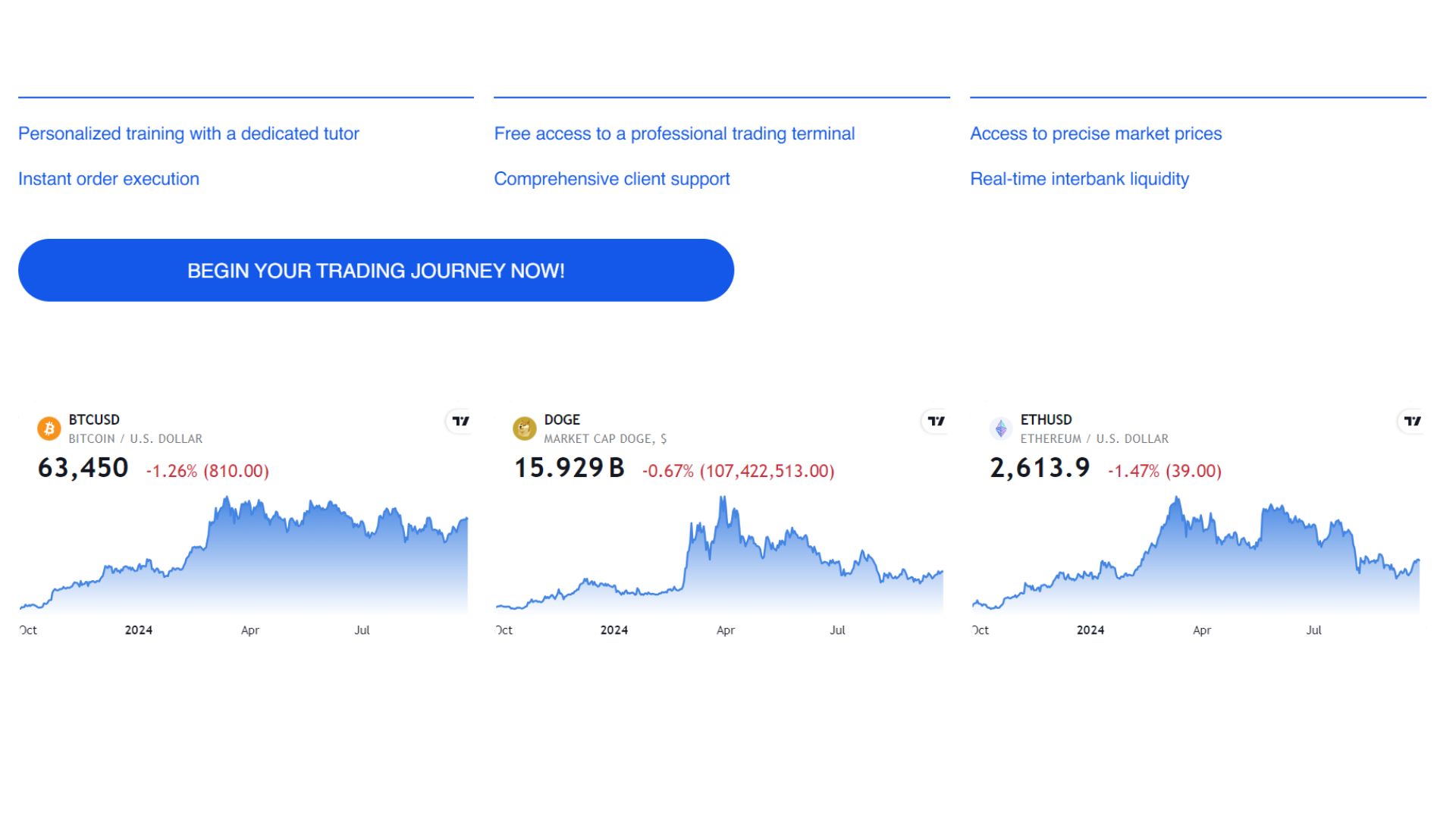Select 'Real-time interbank liquidity' text
This screenshot has height=819, width=1456.
point(1080,179)
